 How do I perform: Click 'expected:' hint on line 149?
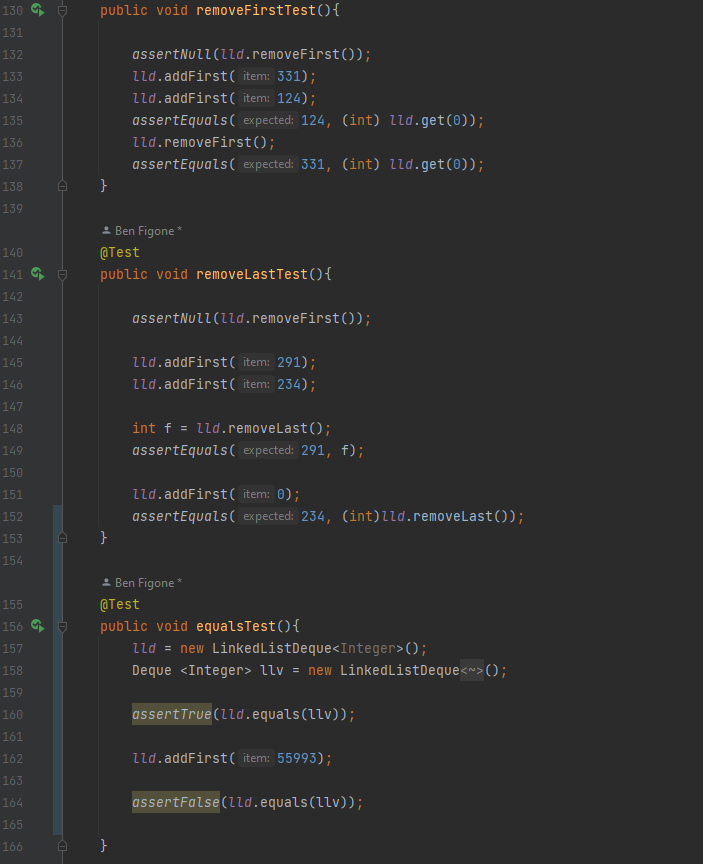pos(267,451)
